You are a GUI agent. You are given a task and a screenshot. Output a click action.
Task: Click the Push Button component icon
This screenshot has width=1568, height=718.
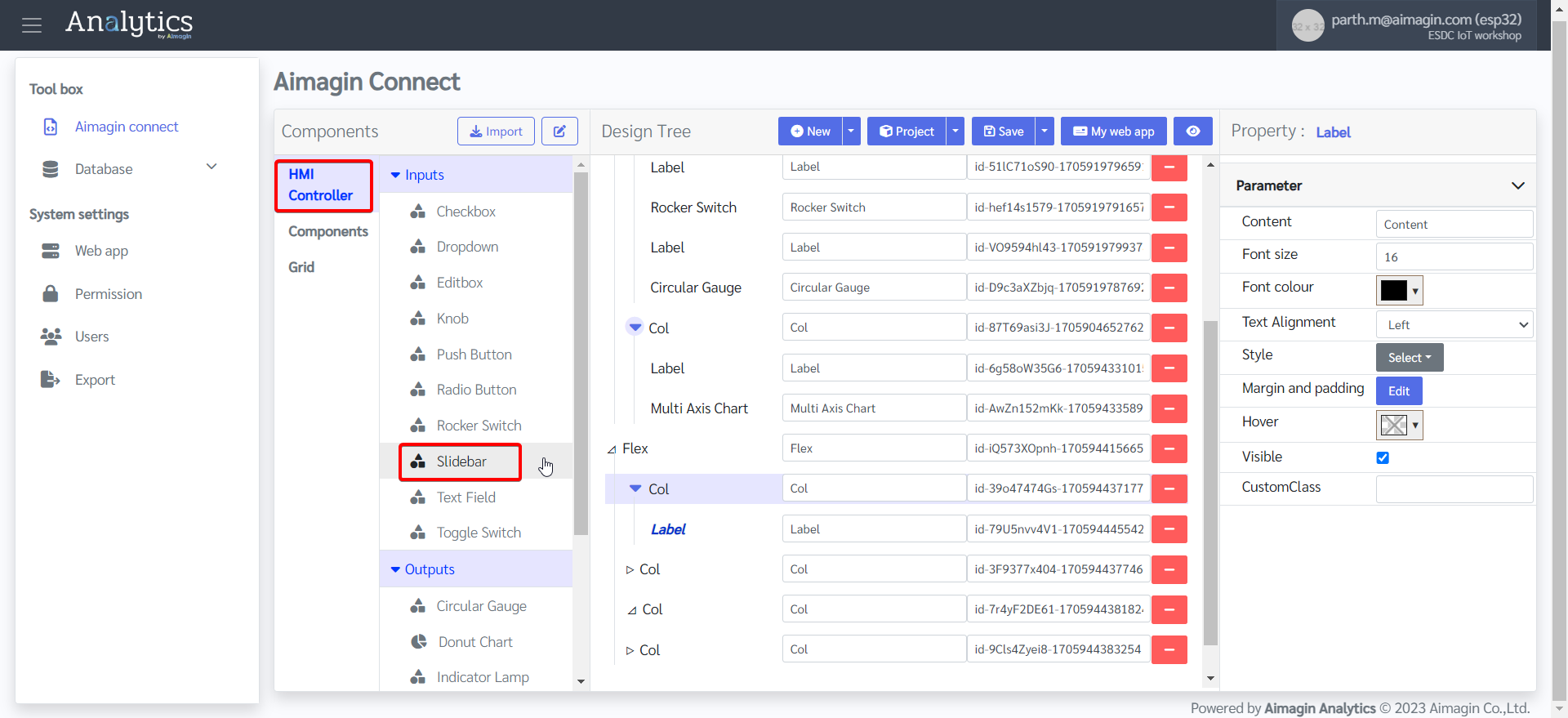click(x=418, y=355)
